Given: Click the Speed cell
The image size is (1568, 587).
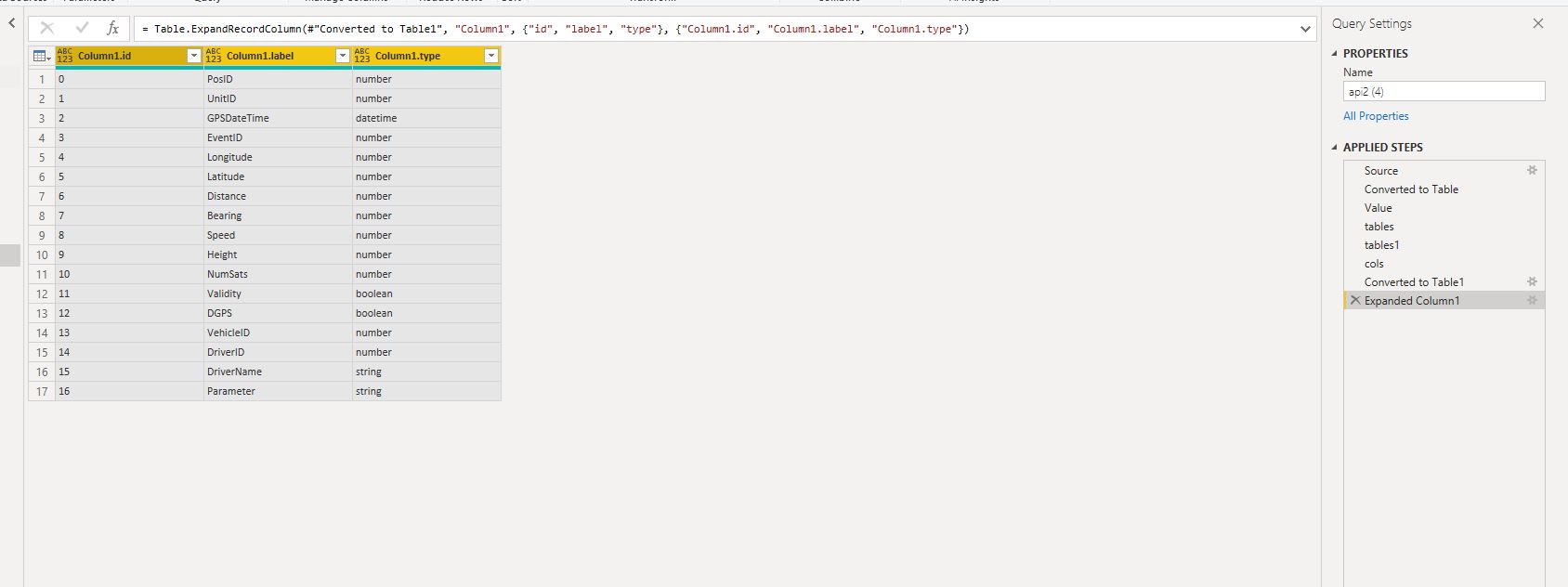Looking at the screenshot, I should point(278,235).
